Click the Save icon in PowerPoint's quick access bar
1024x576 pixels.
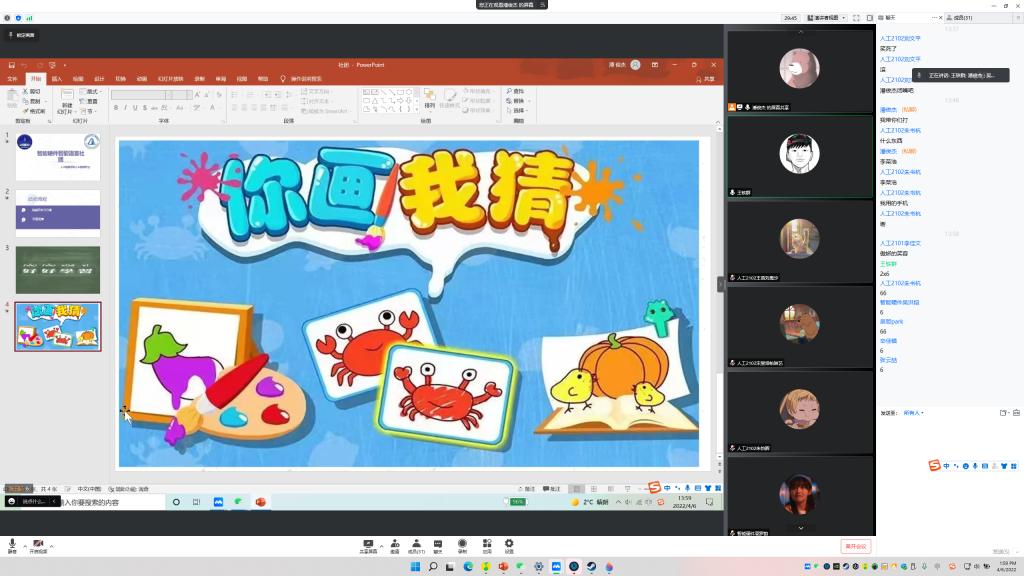click(12, 65)
